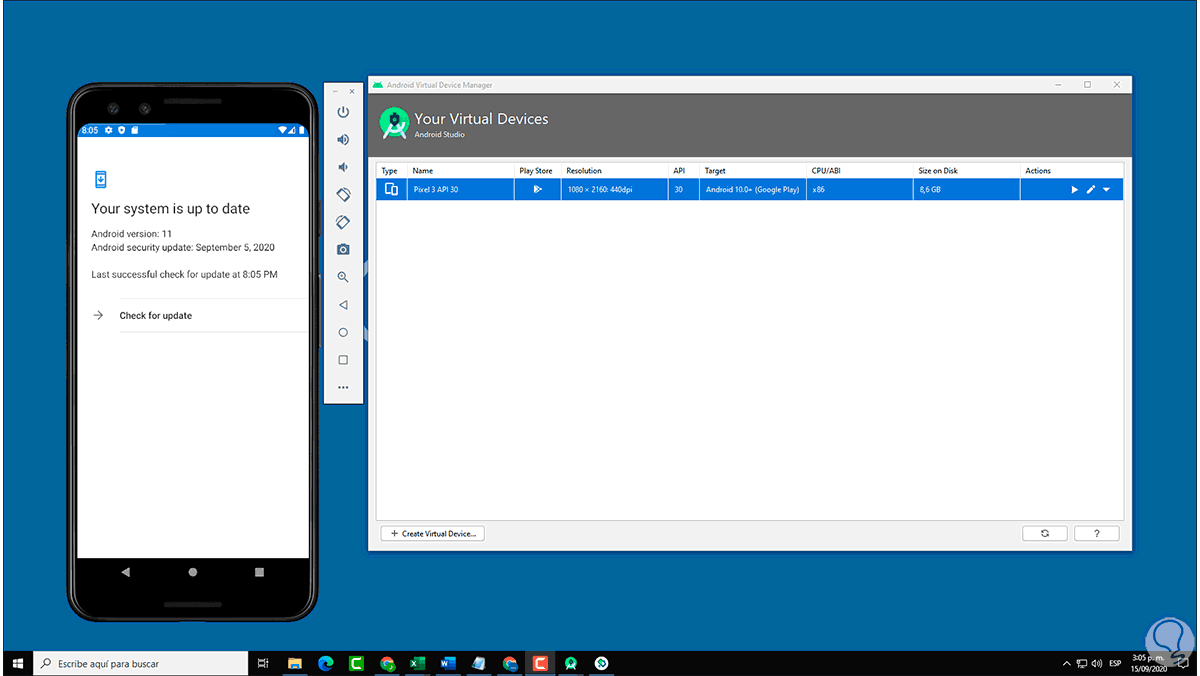Close the emulator toolbar window

pos(352,91)
